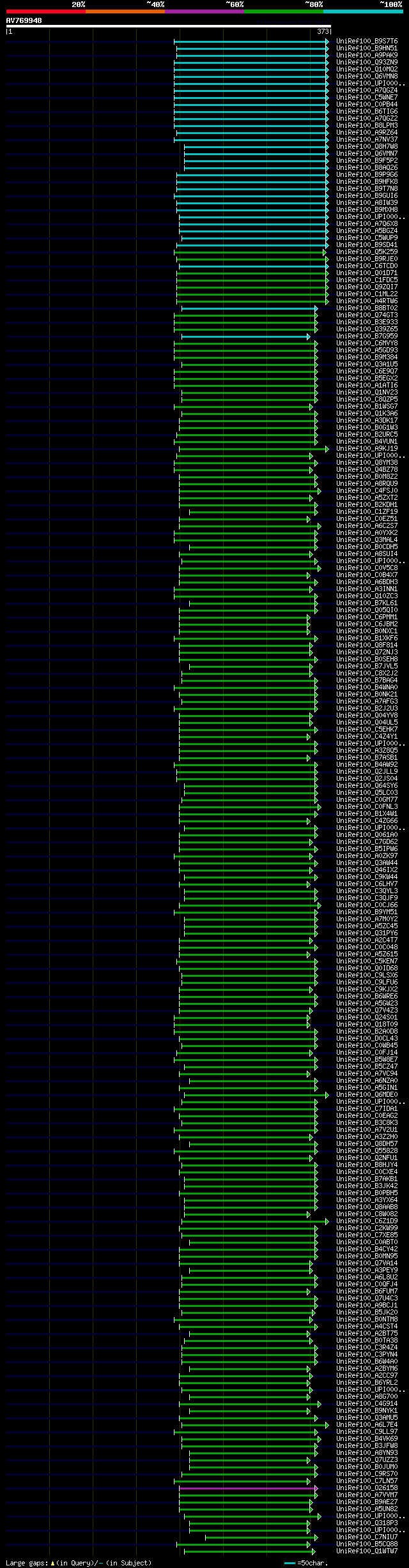Open hit UniRef100_C1ZF19

pyautogui.click(x=367, y=512)
